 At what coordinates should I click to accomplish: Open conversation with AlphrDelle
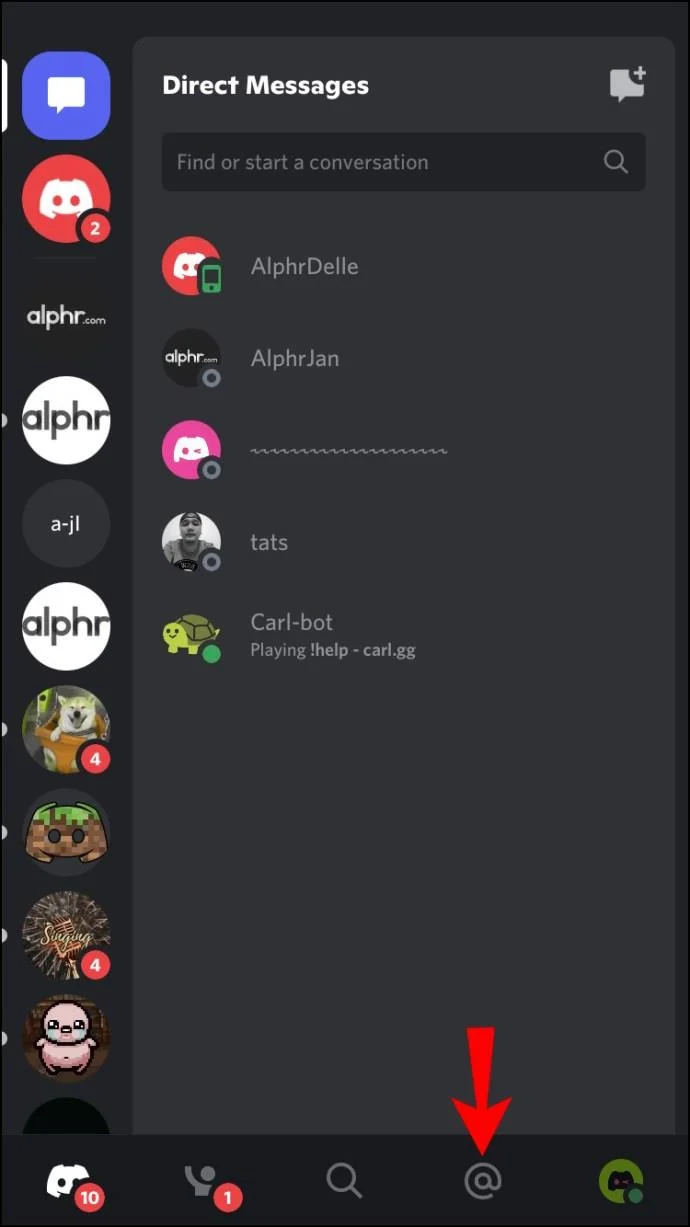[x=403, y=266]
